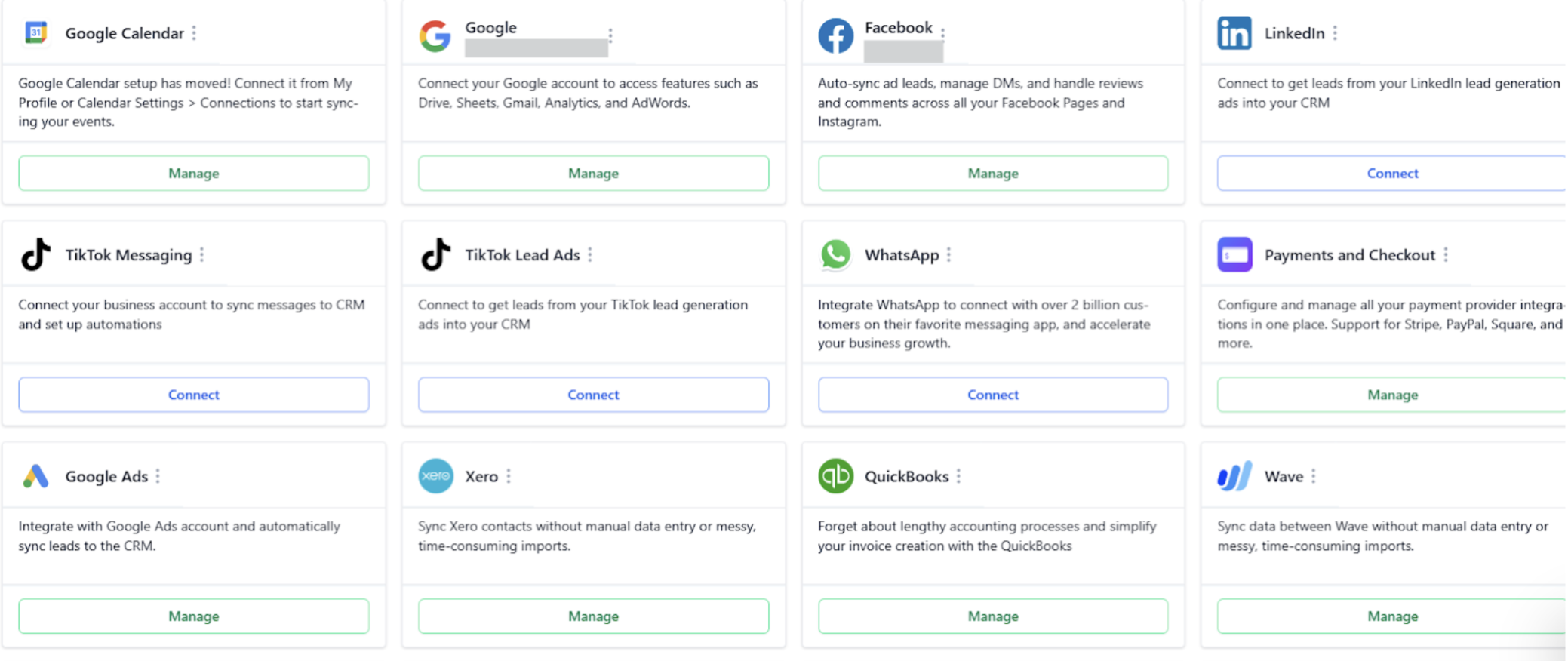Connect the LinkedIn integration
The height and width of the screenshot is (661, 1568).
pyautogui.click(x=1392, y=174)
